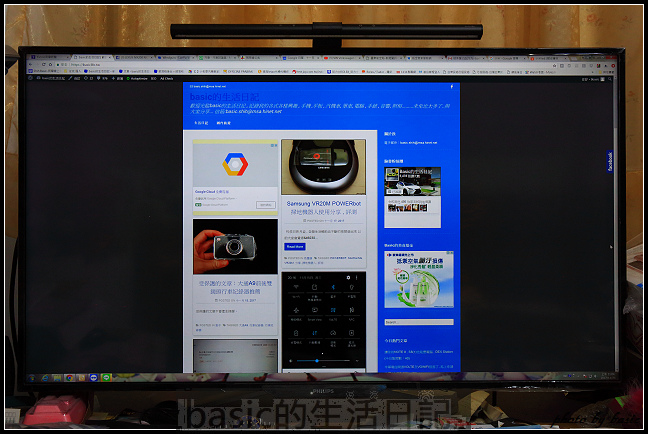This screenshot has width=648, height=434.
Task: Open the Windows Start button
Action: point(31,378)
